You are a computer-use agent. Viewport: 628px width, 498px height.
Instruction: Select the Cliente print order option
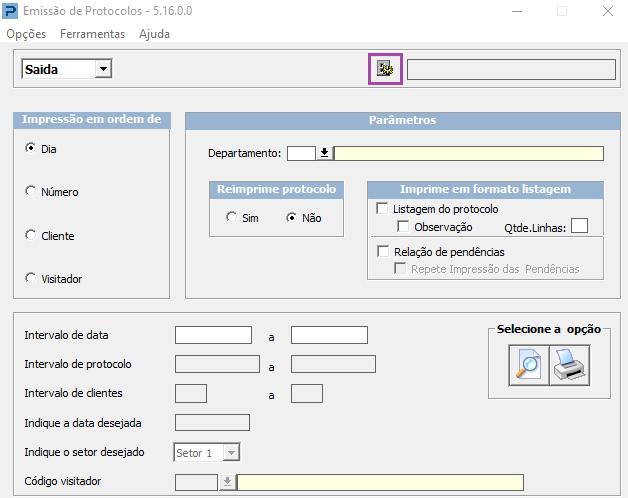pyautogui.click(x=30, y=235)
